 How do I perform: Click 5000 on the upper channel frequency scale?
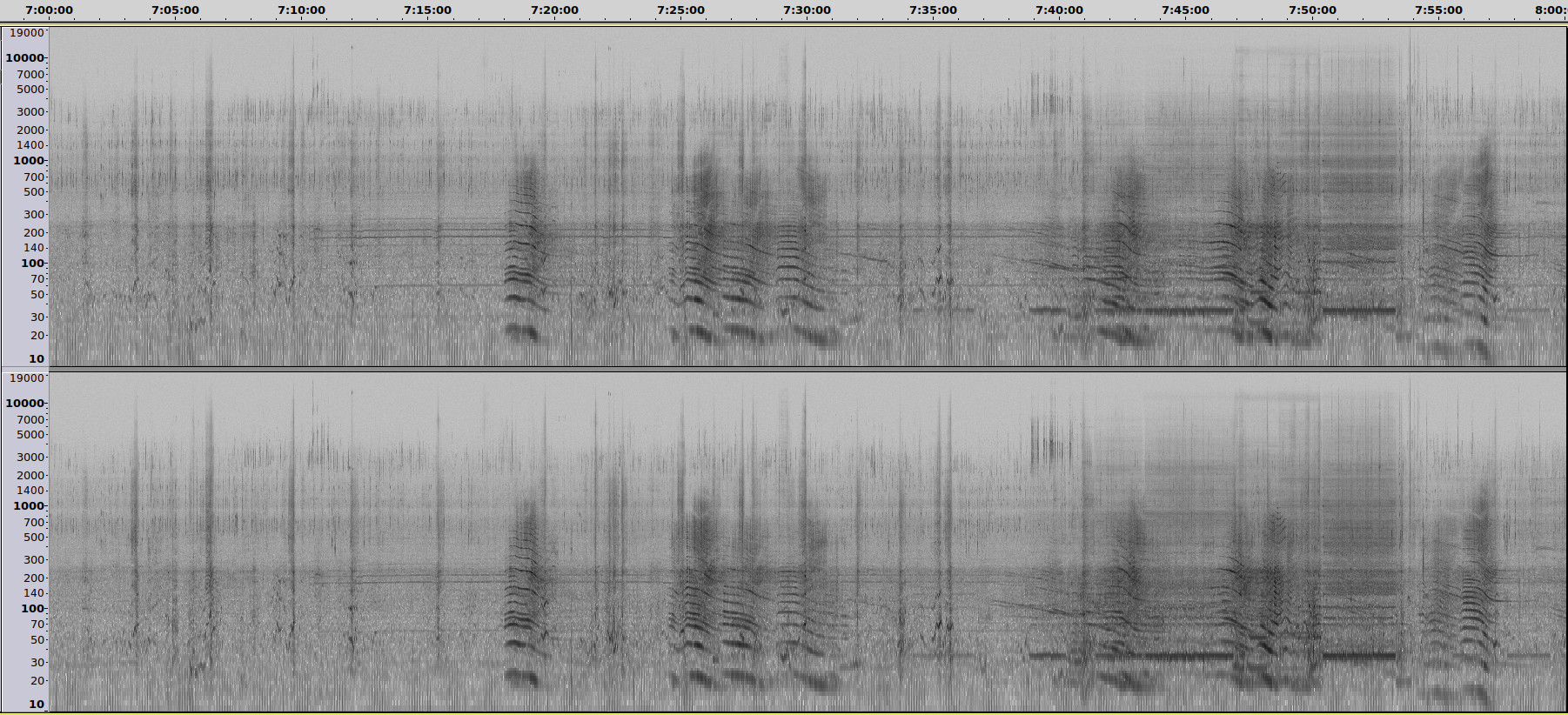click(x=30, y=90)
